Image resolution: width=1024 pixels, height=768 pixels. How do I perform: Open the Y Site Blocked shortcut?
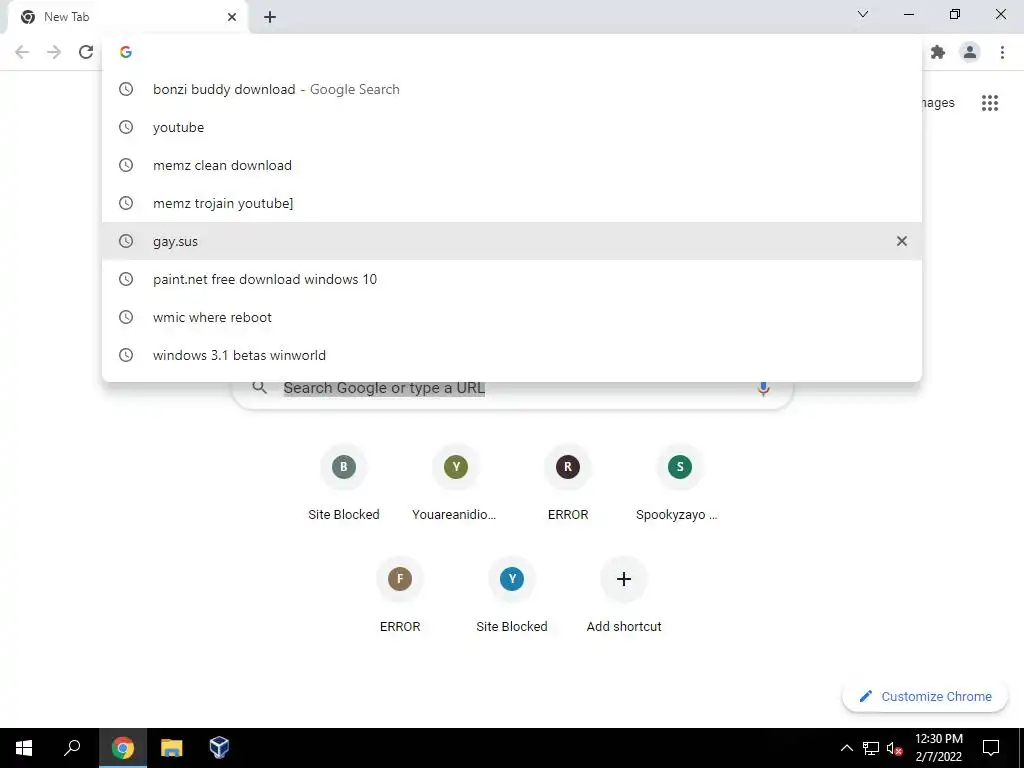[x=511, y=595]
